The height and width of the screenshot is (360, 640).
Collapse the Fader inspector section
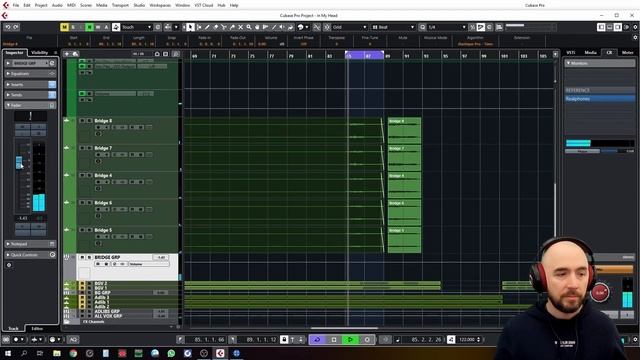point(30,105)
